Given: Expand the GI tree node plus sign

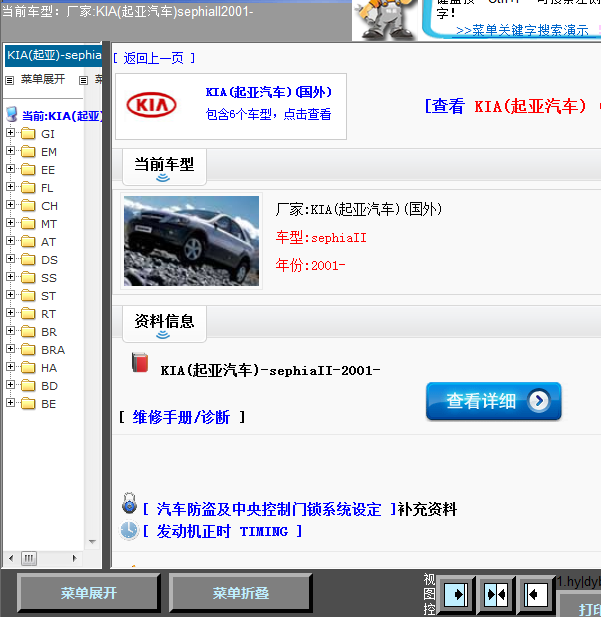Looking at the screenshot, I should click(11, 133).
